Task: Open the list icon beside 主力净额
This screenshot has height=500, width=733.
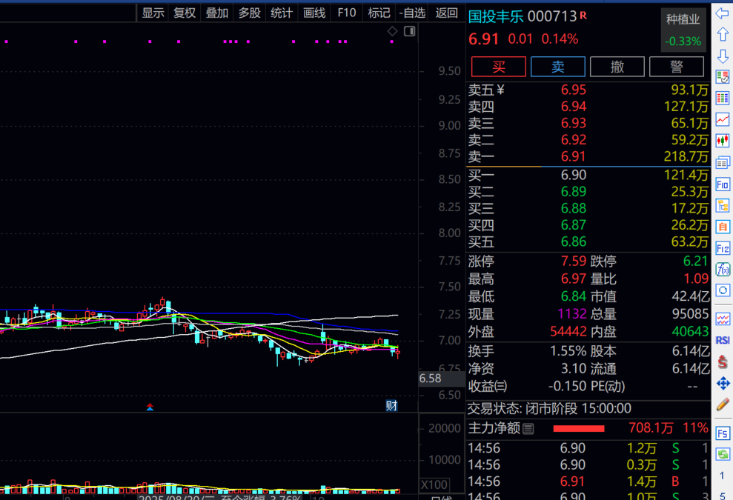Action: pos(528,429)
